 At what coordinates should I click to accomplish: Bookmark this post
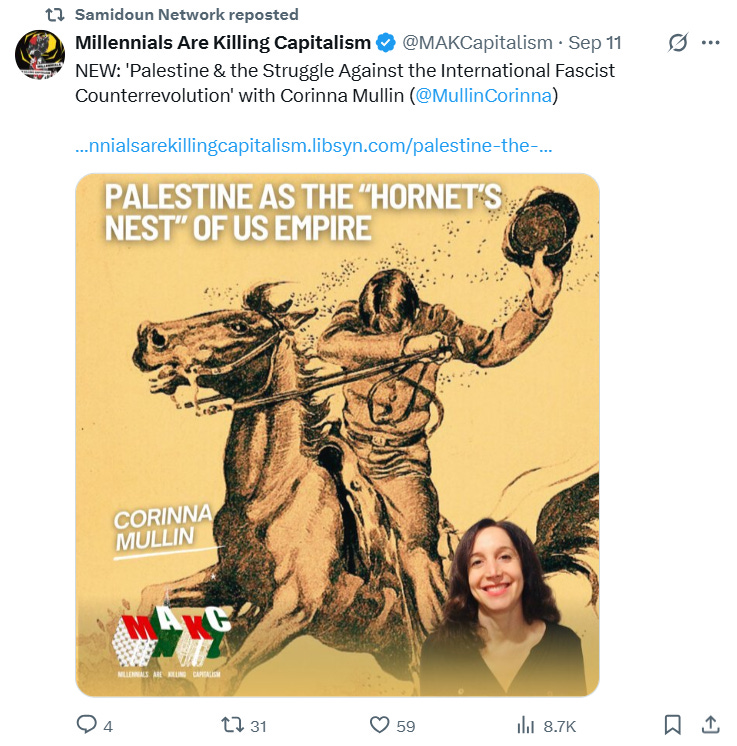pyautogui.click(x=672, y=725)
